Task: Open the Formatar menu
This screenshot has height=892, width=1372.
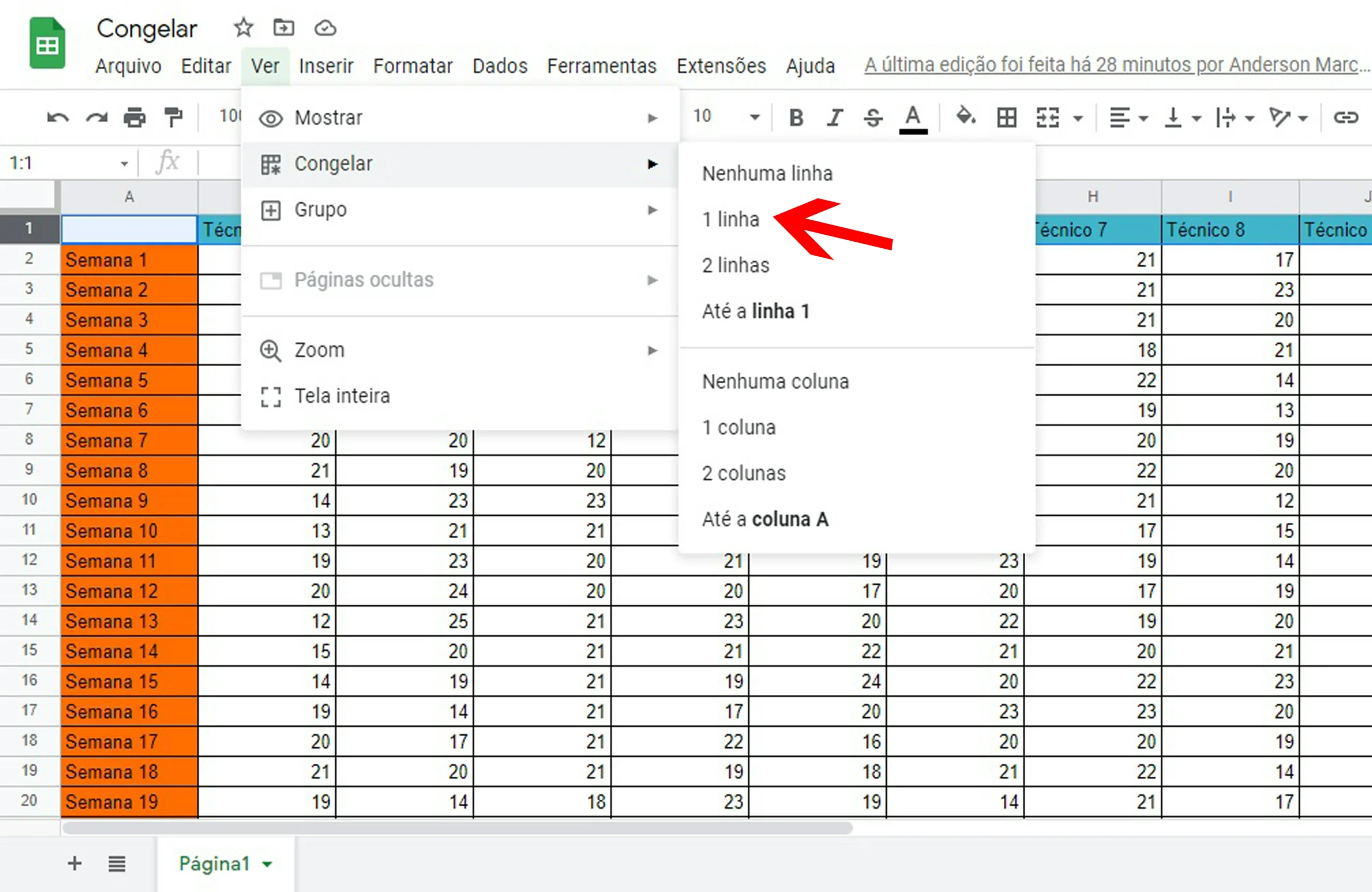Action: pos(413,66)
